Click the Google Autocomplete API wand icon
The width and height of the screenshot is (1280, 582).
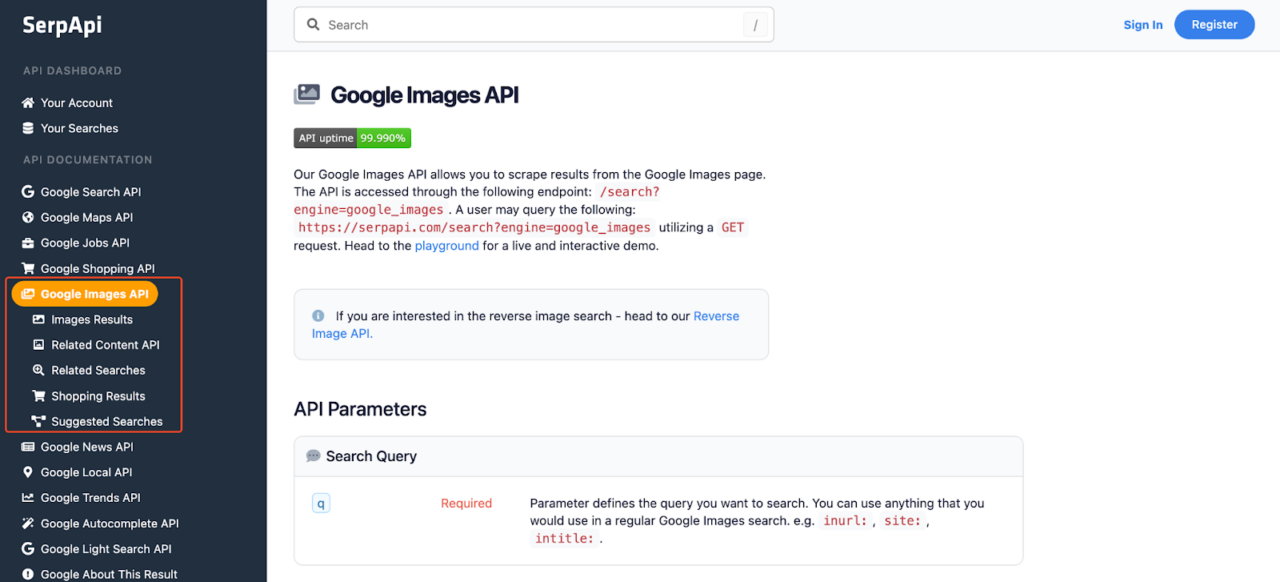click(28, 524)
